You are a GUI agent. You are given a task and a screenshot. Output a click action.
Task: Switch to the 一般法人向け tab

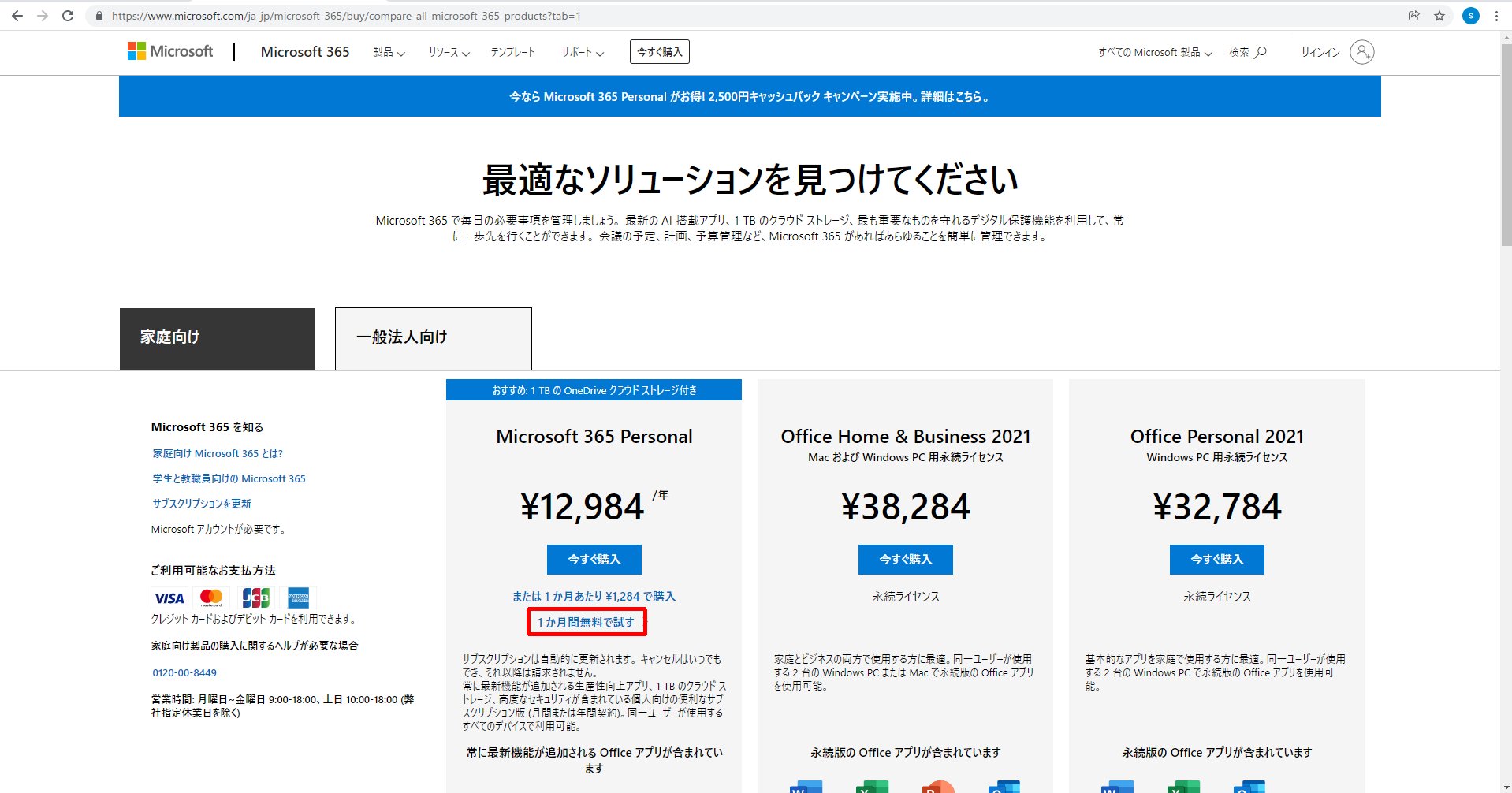pyautogui.click(x=434, y=339)
